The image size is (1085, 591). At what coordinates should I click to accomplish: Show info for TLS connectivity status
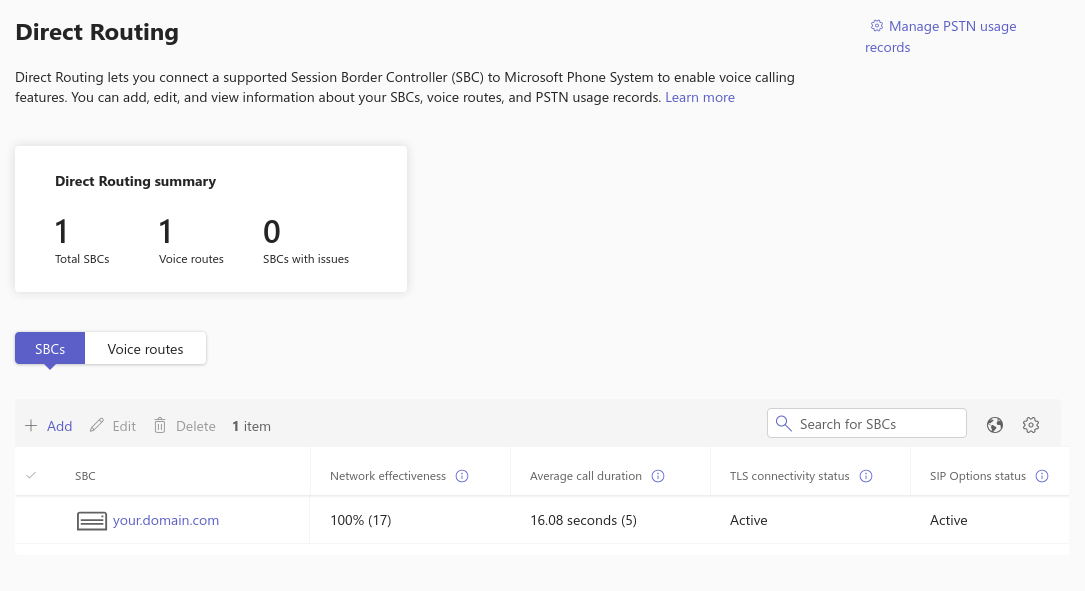[x=866, y=476]
